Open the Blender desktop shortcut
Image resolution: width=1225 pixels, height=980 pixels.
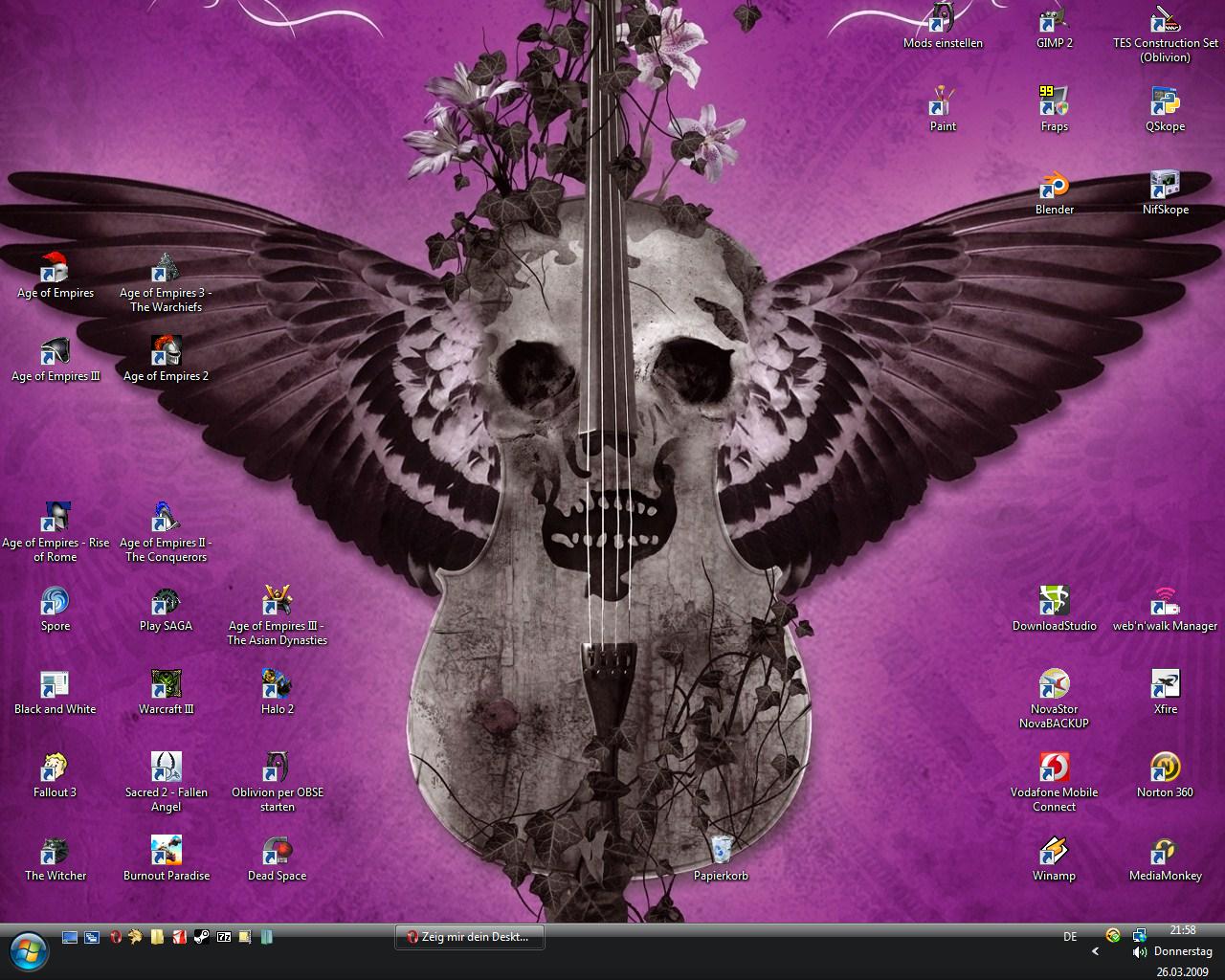[1054, 187]
